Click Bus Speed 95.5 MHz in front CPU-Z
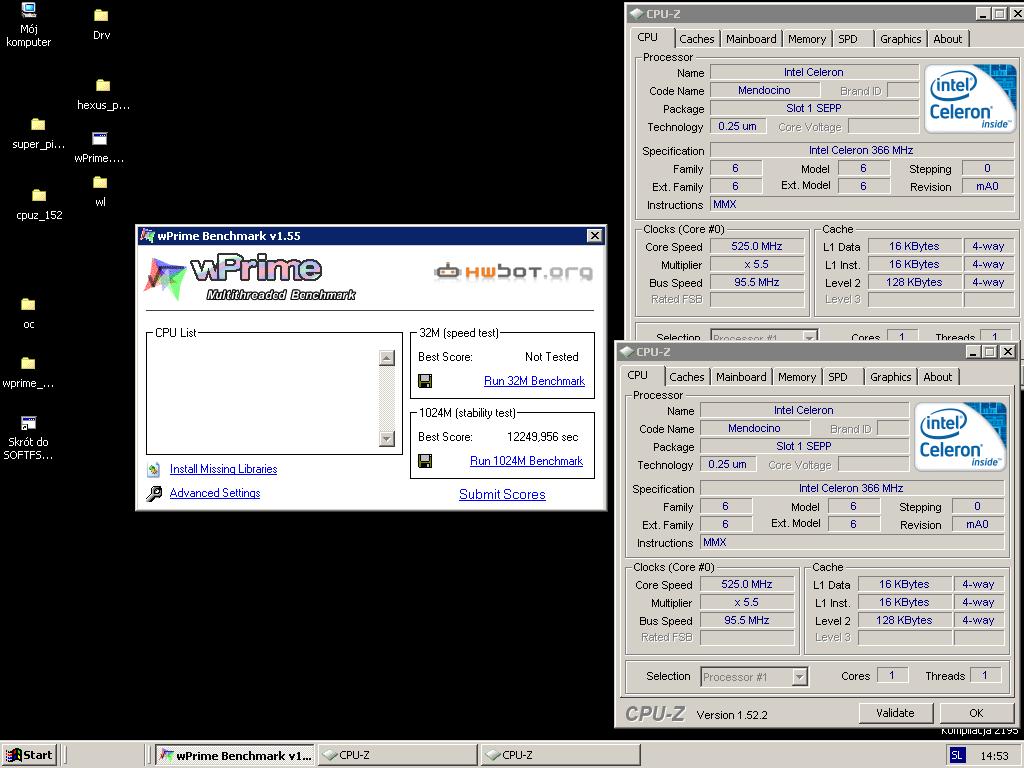 click(746, 620)
